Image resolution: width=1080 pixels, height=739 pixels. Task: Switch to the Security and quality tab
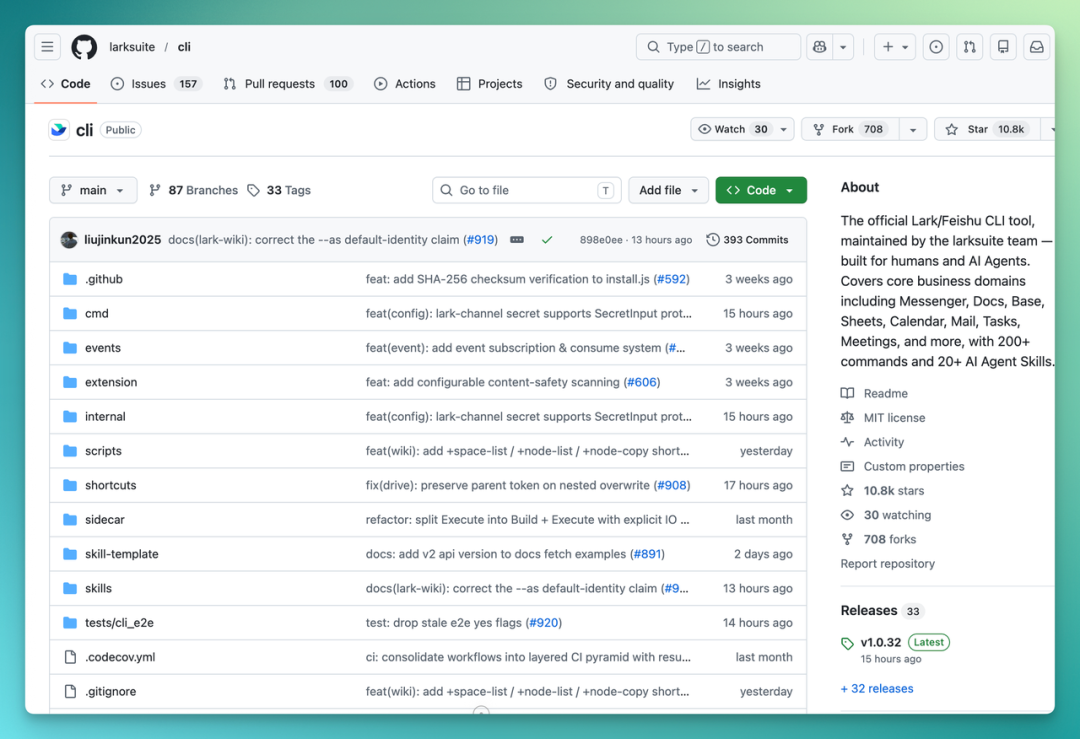point(609,84)
